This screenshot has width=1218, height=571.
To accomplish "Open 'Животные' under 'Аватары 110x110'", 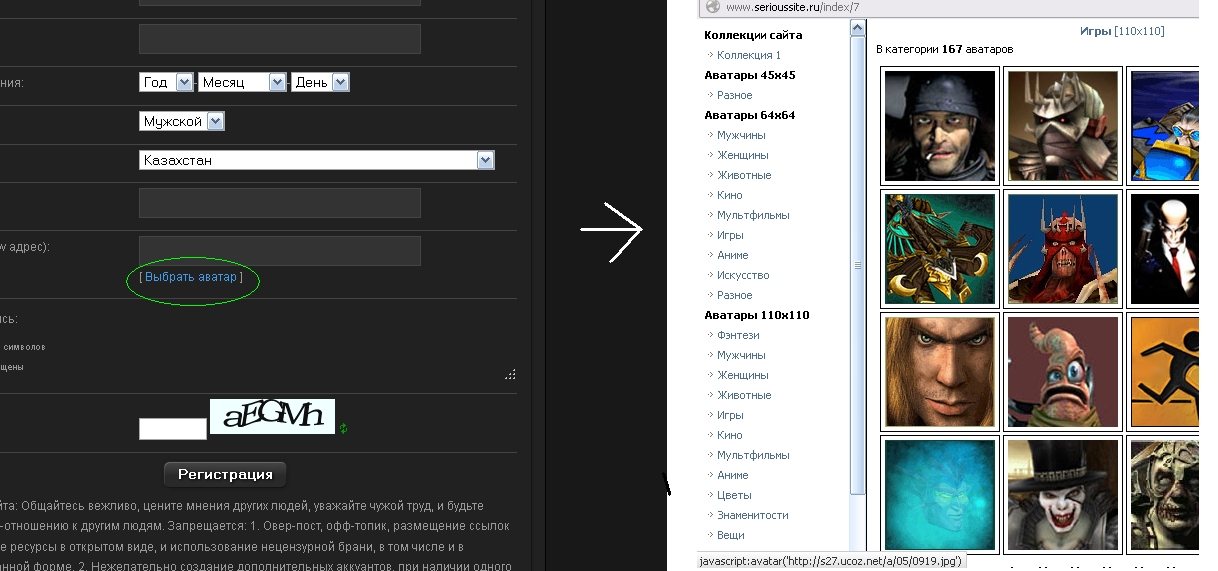I will (744, 395).
